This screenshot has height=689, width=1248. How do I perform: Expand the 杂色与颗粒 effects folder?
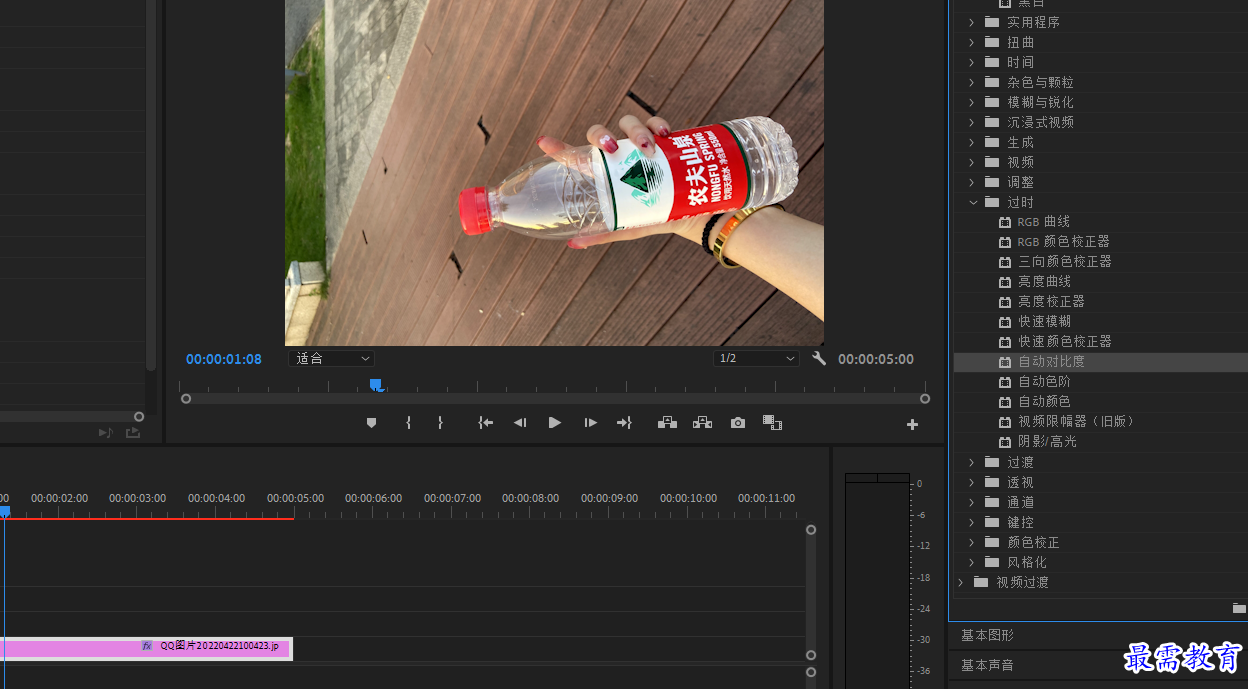coord(971,82)
